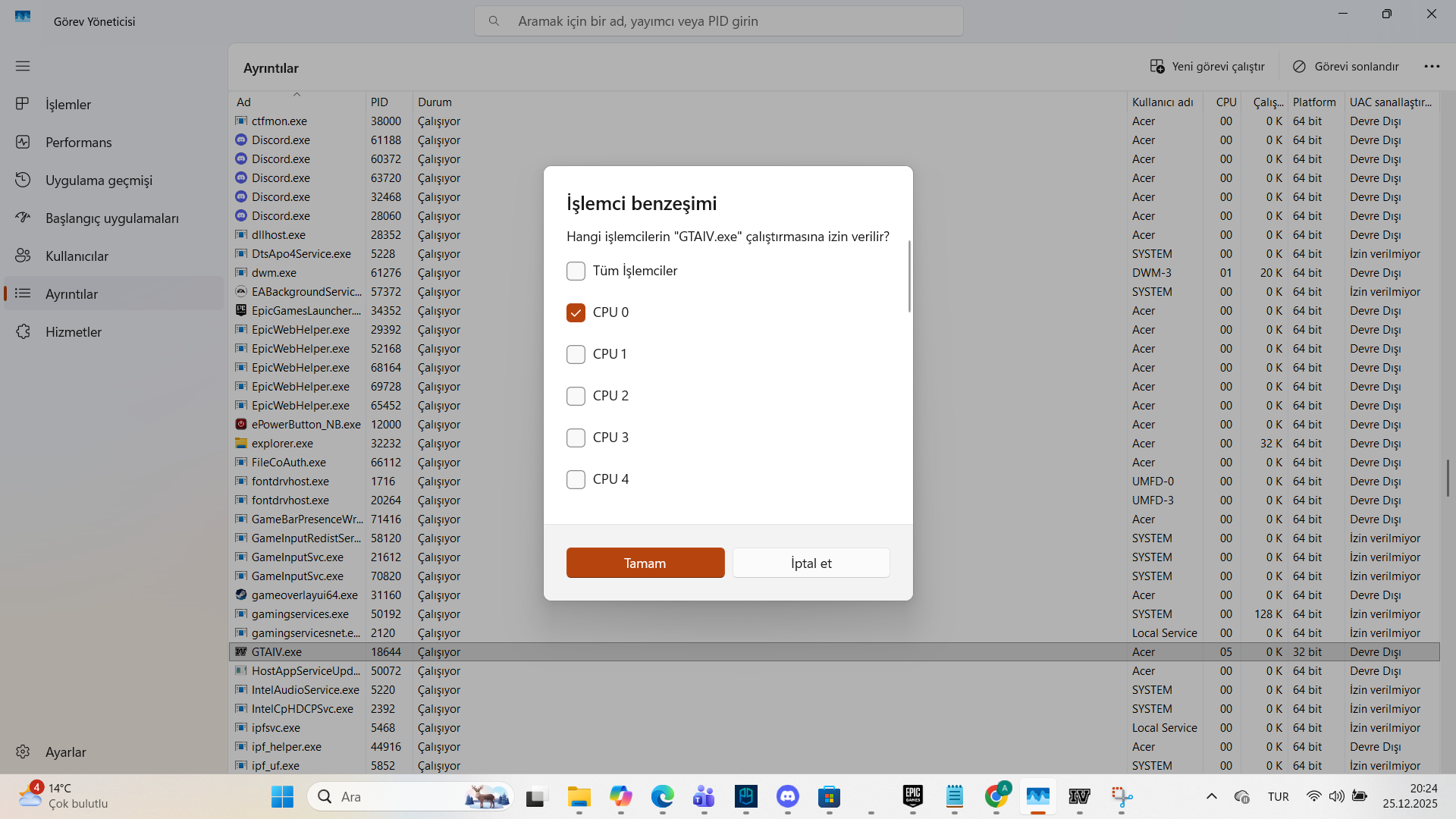Click Yeni görevi çalıştır button
The height and width of the screenshot is (819, 1456).
1207,67
